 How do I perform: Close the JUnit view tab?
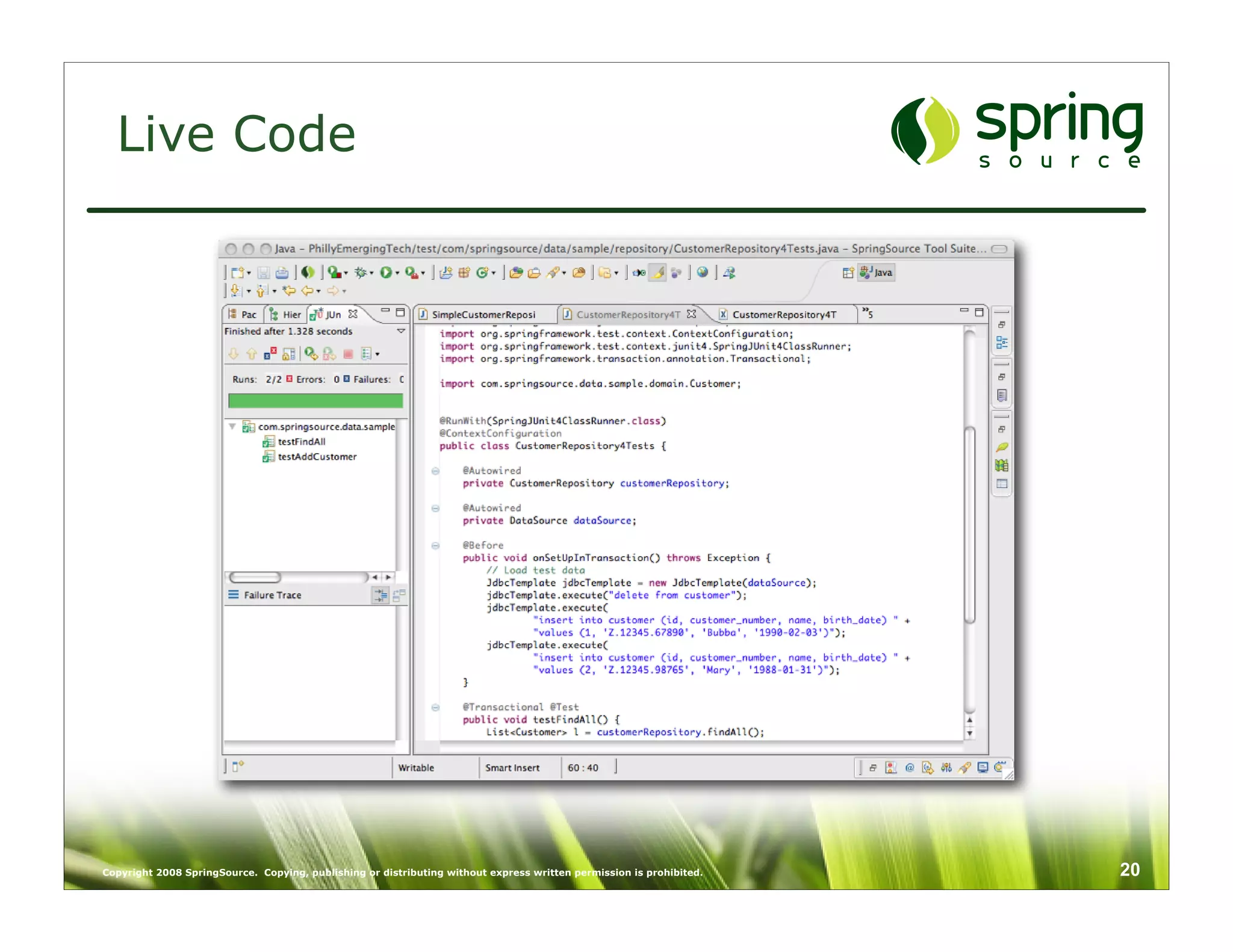(353, 314)
